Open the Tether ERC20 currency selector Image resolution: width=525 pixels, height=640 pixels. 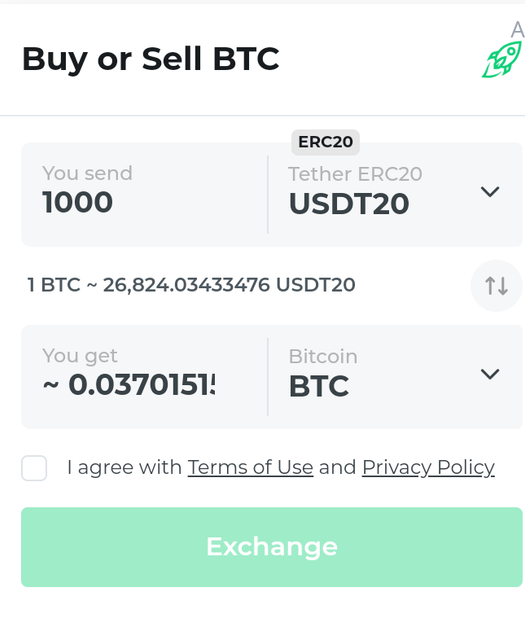pyautogui.click(x=395, y=194)
